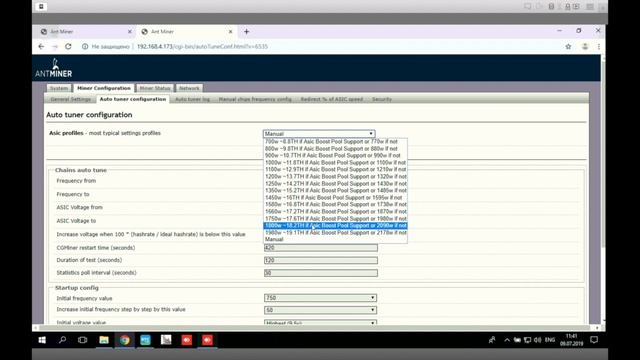Viewport: 640px width, 360px height.
Task: Select the ~16.8TH profile option
Action: [335, 204]
